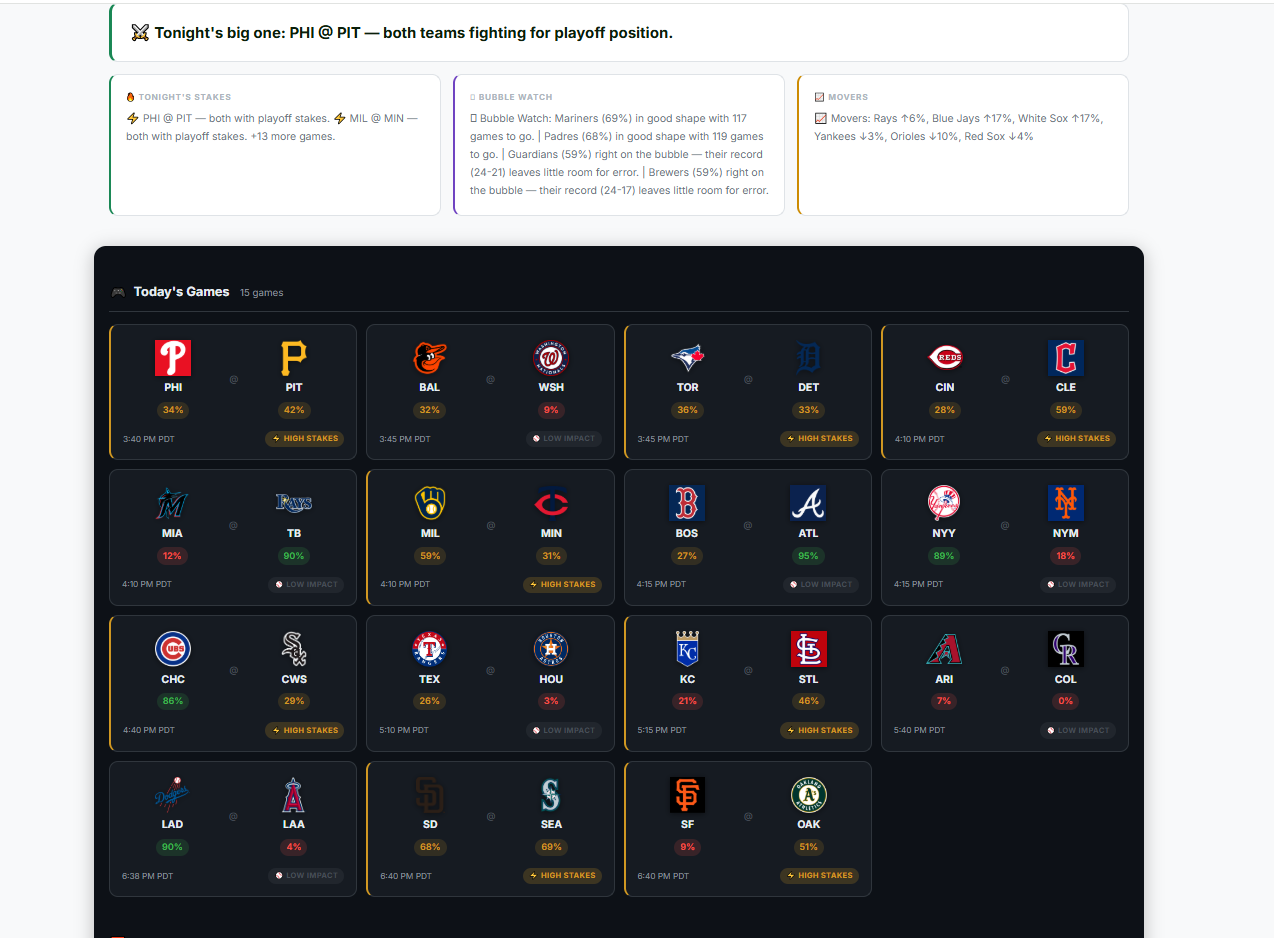Click the 5:40 PM PDT game time
The height and width of the screenshot is (938, 1274).
coord(920,730)
